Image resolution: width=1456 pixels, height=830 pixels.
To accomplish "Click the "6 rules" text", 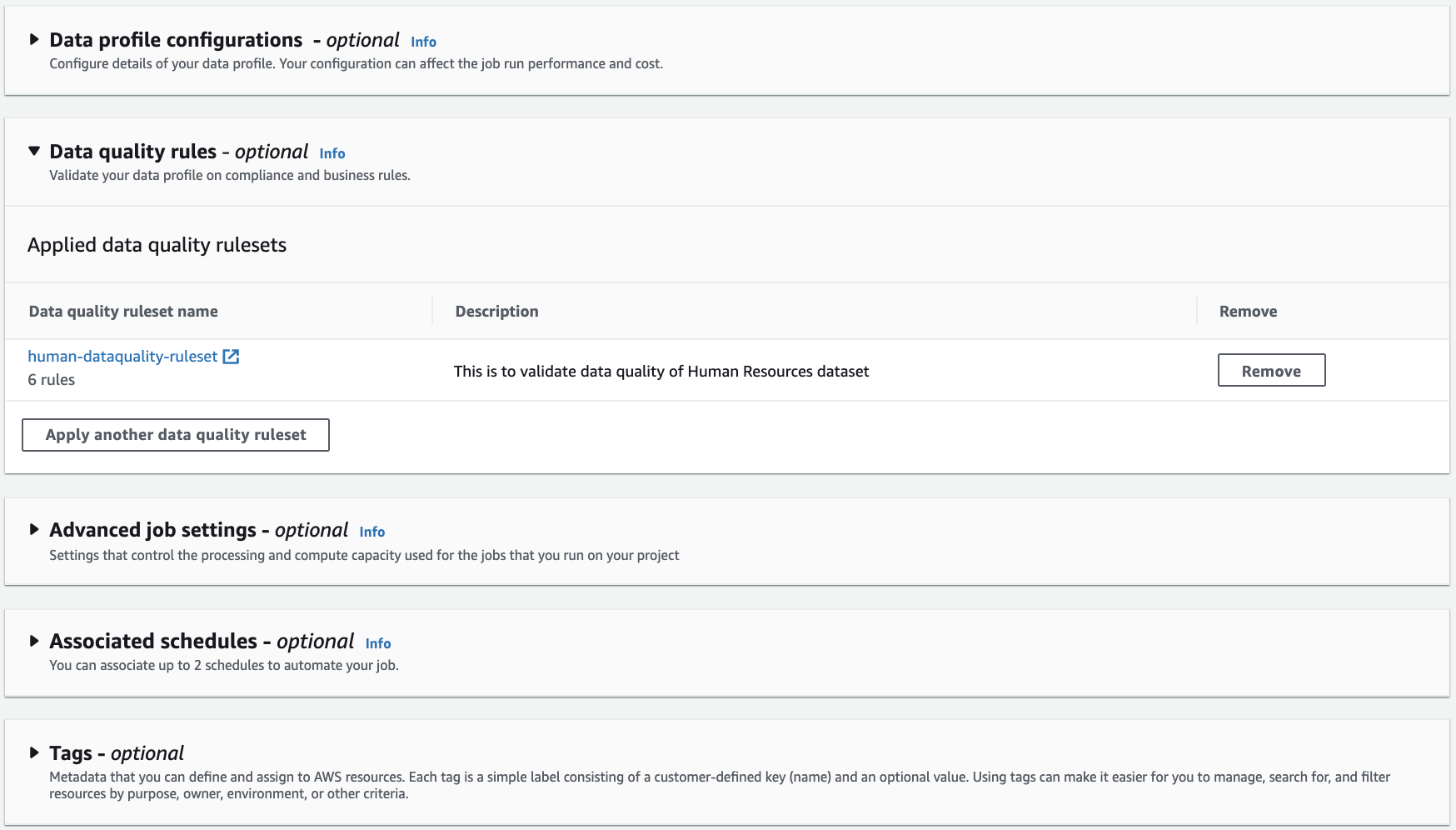I will pyautogui.click(x=52, y=380).
